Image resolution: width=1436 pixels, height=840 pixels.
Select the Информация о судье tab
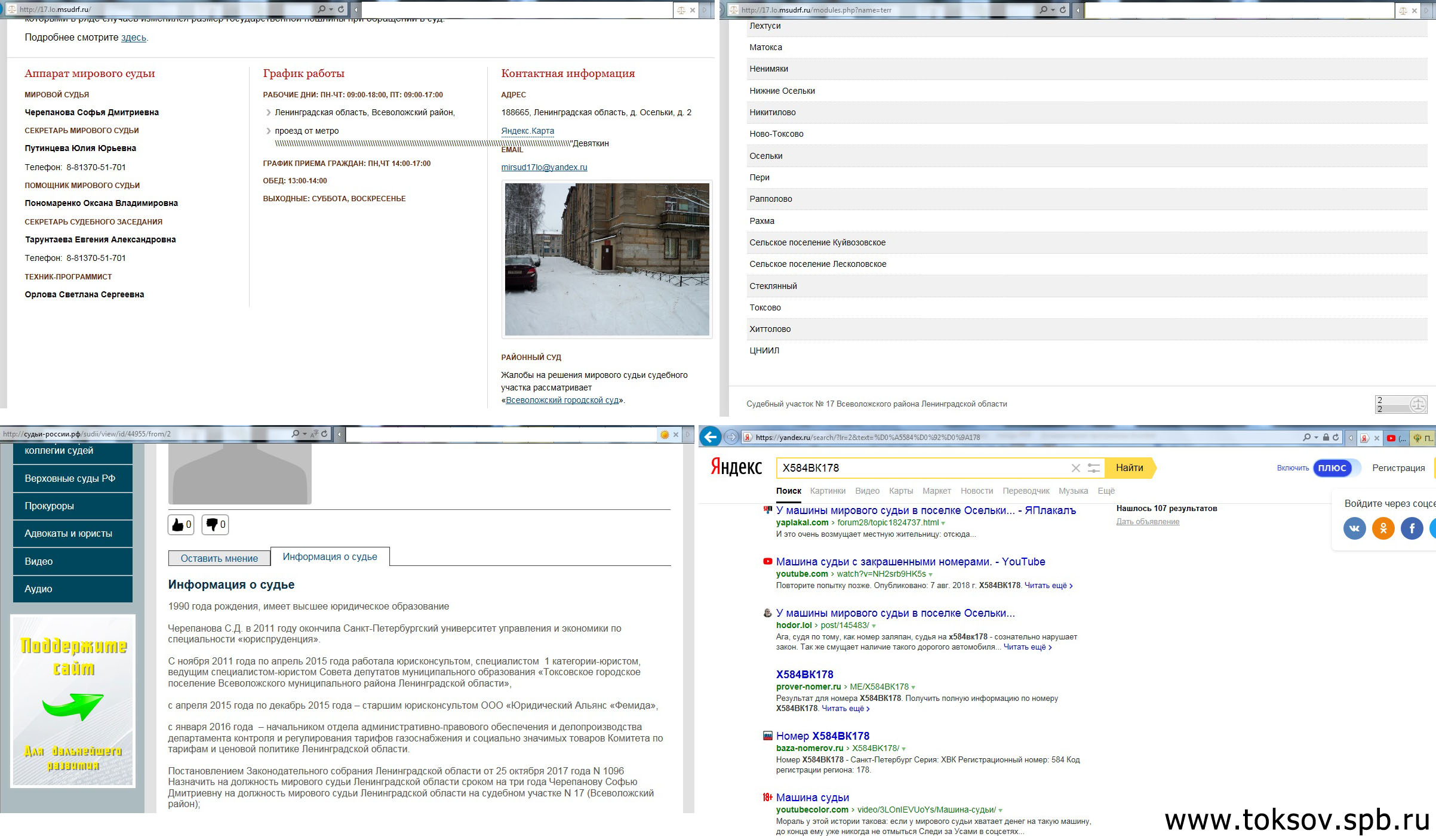330,556
